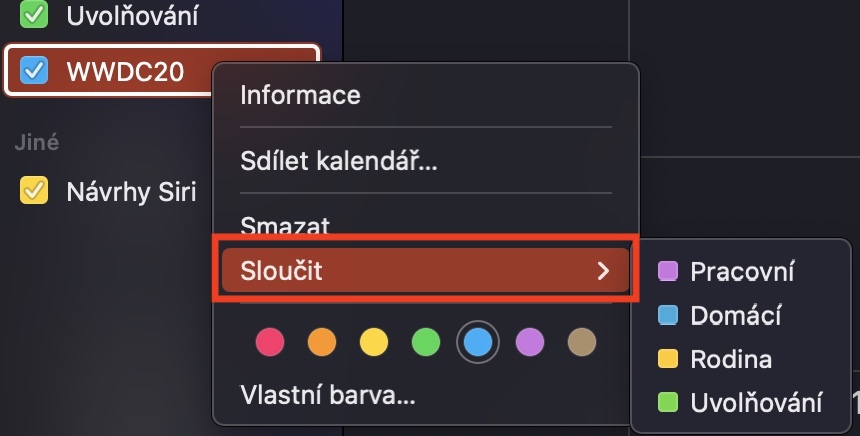Pick the orange color swatch
The width and height of the screenshot is (860, 436).
tap(323, 343)
